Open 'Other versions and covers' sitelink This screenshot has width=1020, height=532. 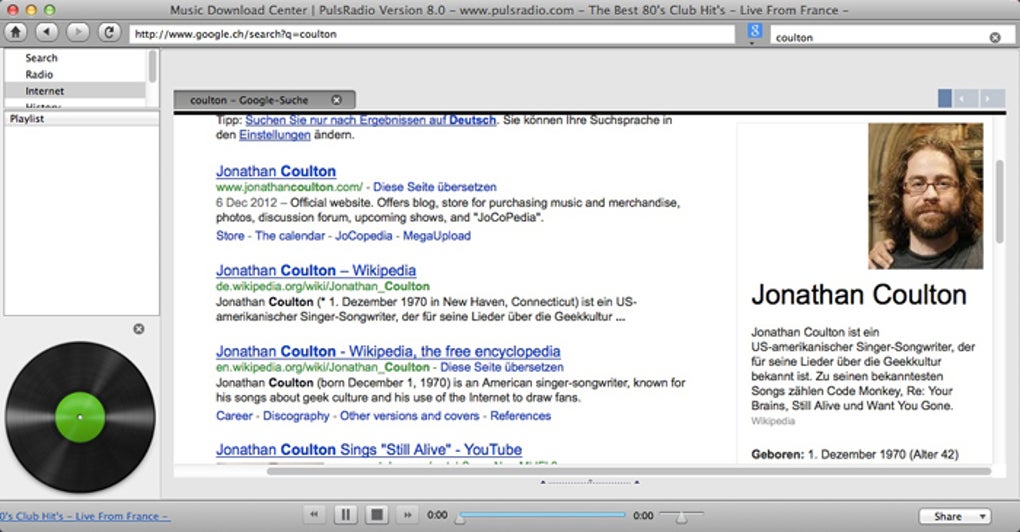pyautogui.click(x=409, y=416)
